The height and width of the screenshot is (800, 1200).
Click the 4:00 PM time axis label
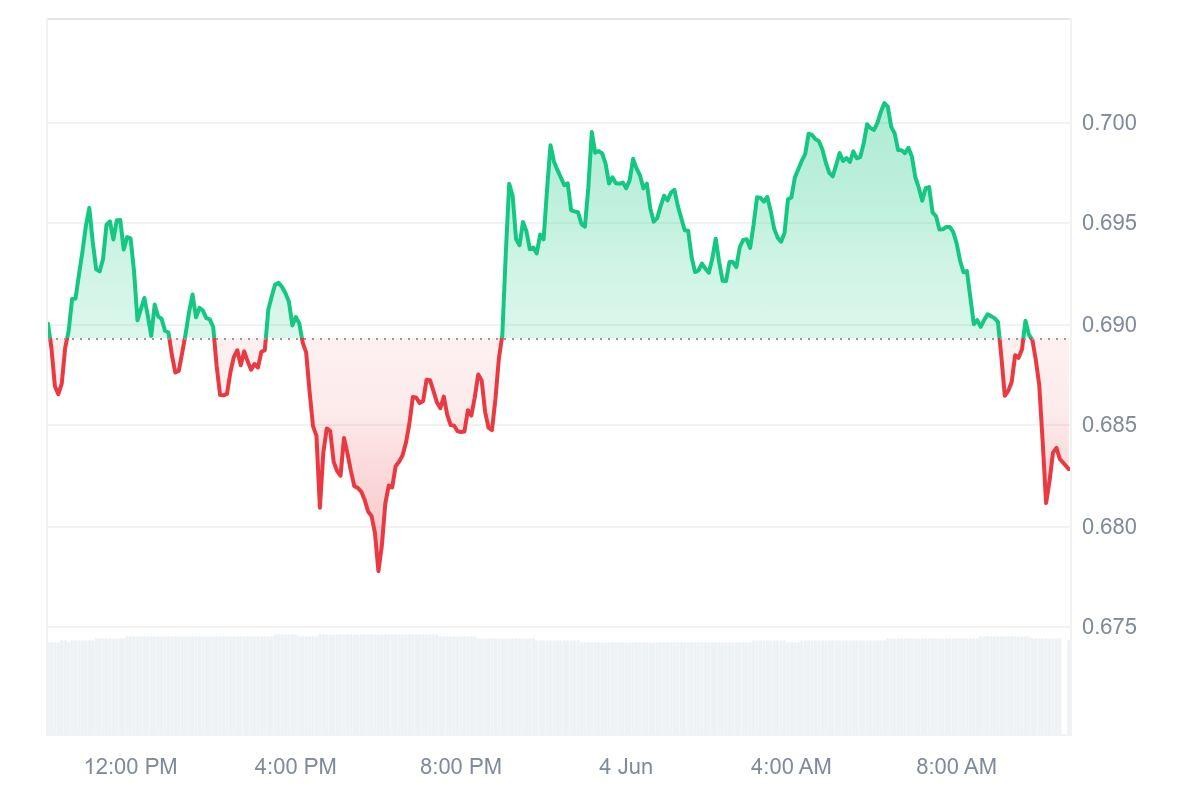coord(295,767)
